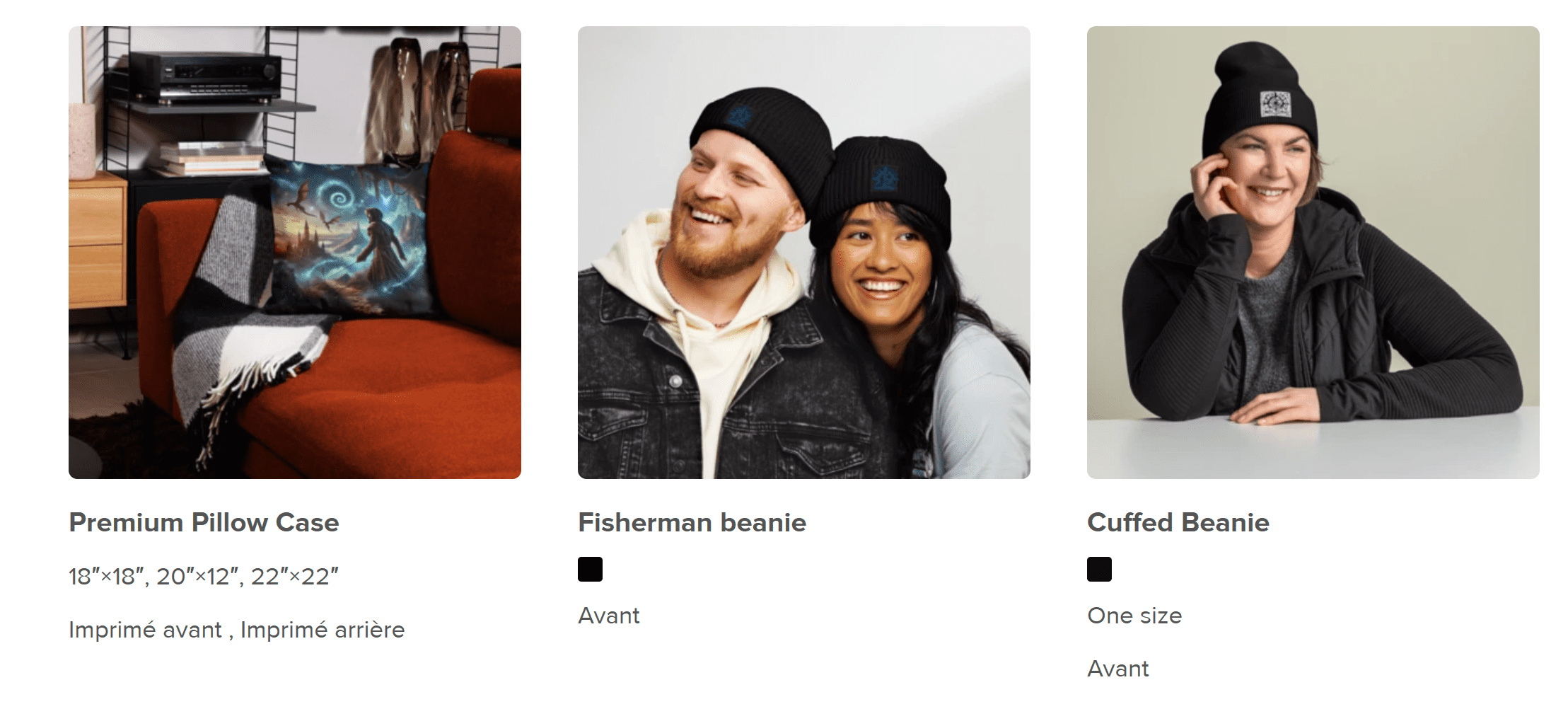Screen dimensions: 1568x709
Task: Select black color swatch under Fisherman beanie
Action: point(590,569)
